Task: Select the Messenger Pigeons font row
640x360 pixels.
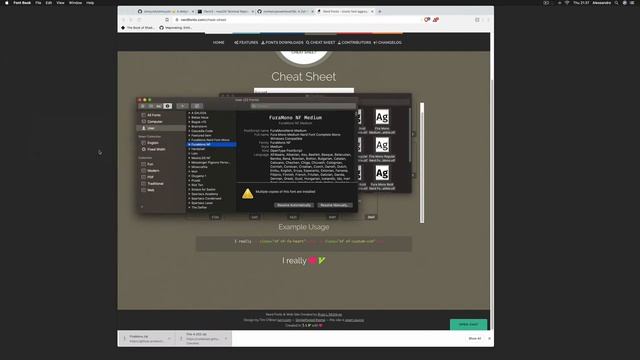Action: point(211,162)
